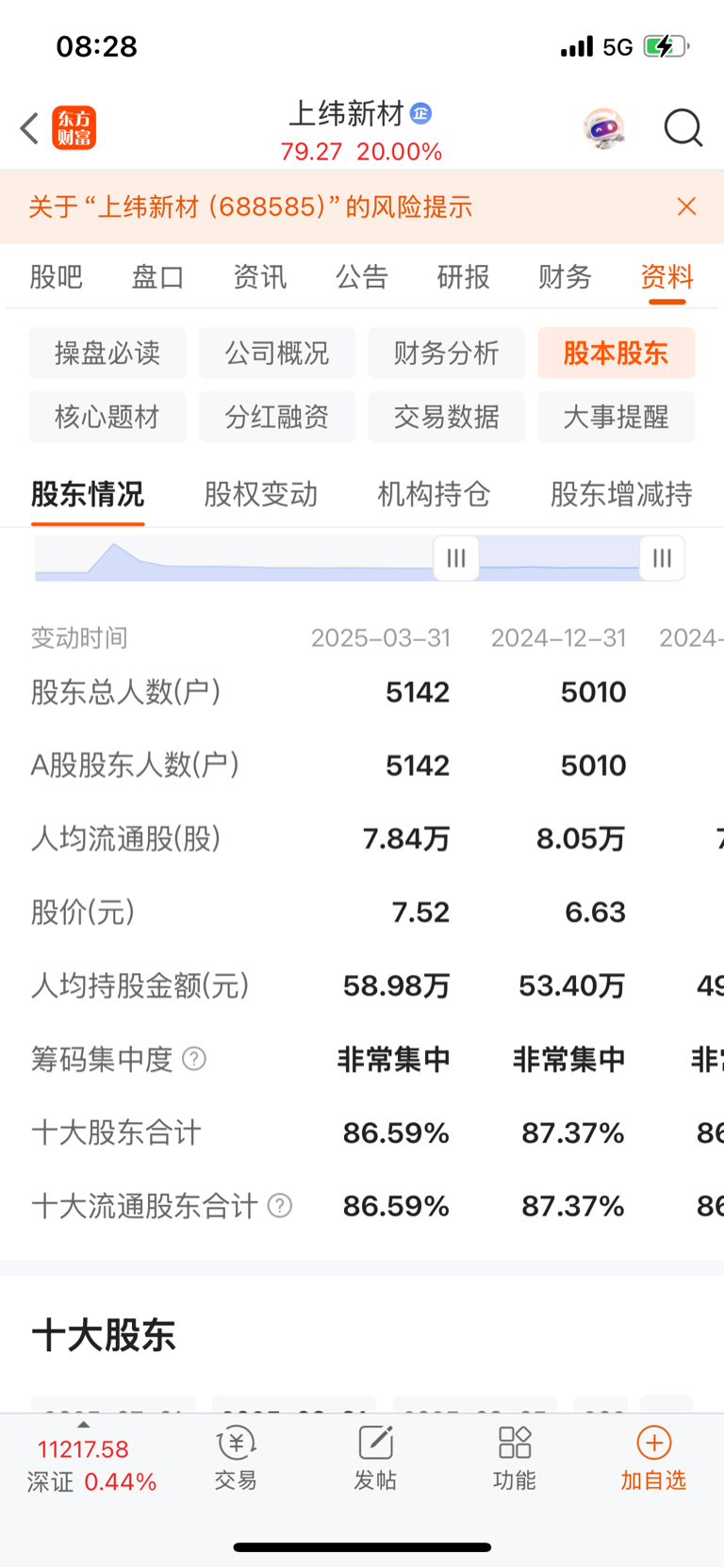Tap the 6.63 股价 value
Screen dimensions: 724x1568
pyautogui.click(x=595, y=913)
